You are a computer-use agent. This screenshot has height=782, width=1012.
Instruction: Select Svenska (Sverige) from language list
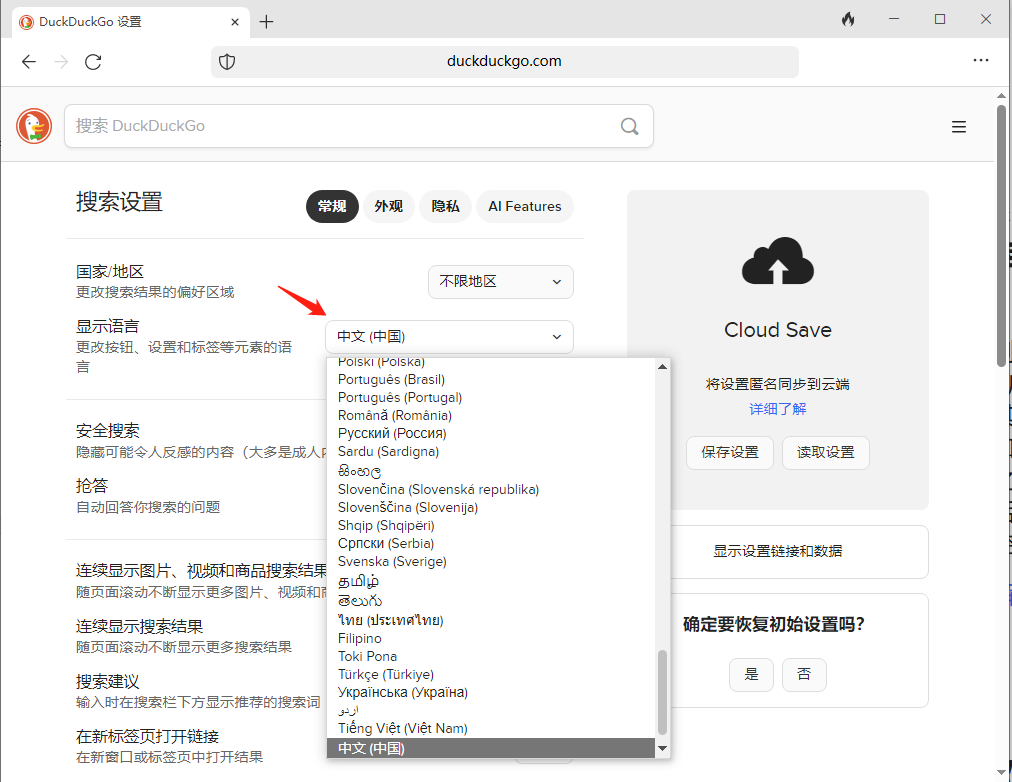tap(392, 561)
